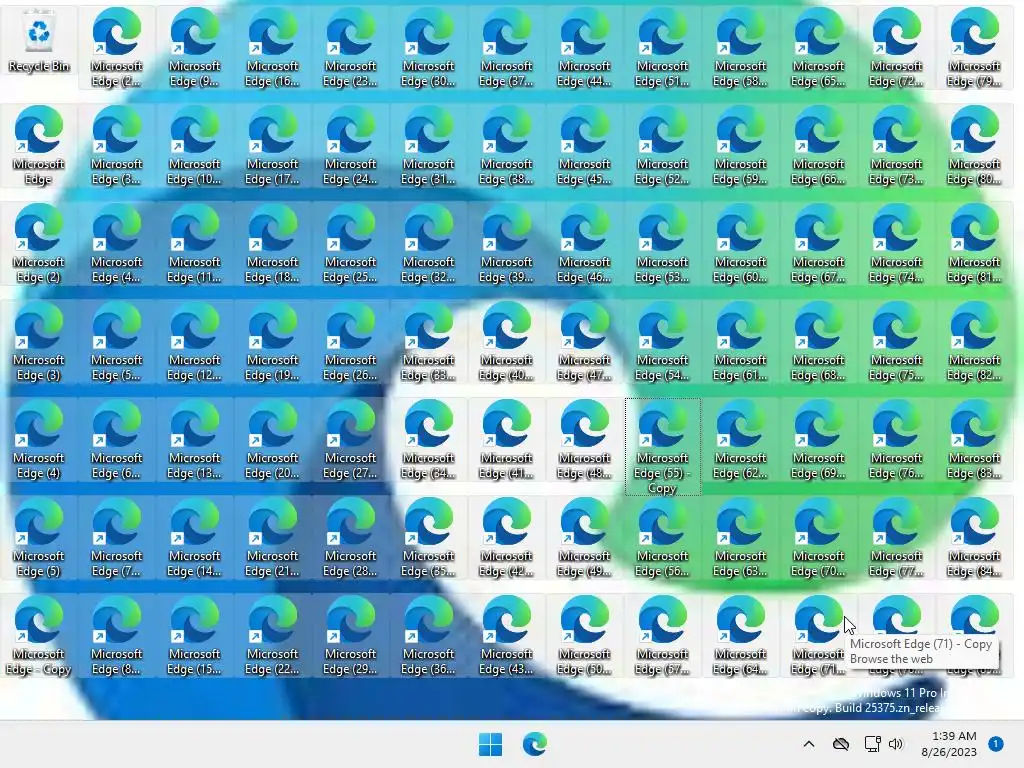Select the Microsoft Edge (37... shortcut
The height and width of the screenshot is (768, 1024).
(x=507, y=48)
